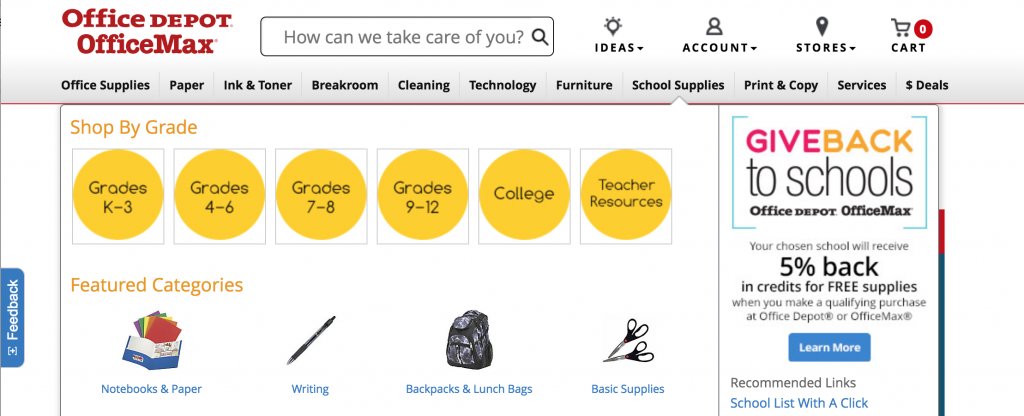Image resolution: width=1024 pixels, height=416 pixels.
Task: Click the backpack category image
Action: [468, 340]
